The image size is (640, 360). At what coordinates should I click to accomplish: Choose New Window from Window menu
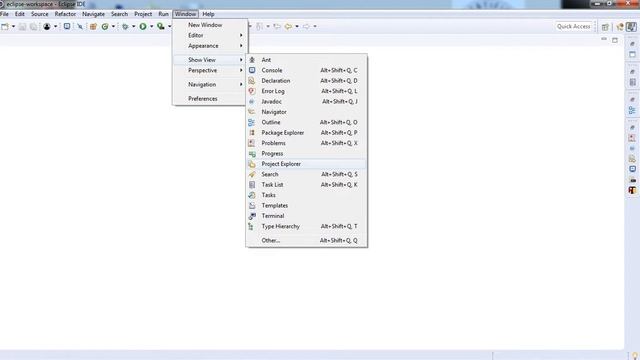pos(210,25)
